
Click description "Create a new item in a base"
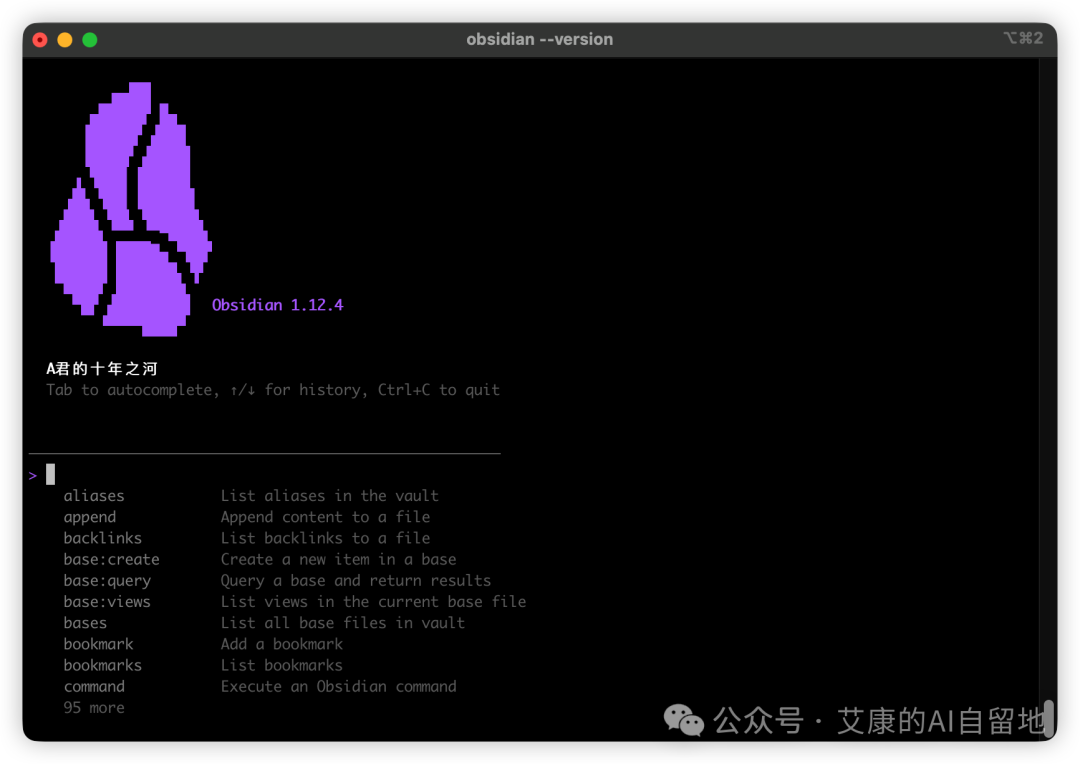[338, 559]
